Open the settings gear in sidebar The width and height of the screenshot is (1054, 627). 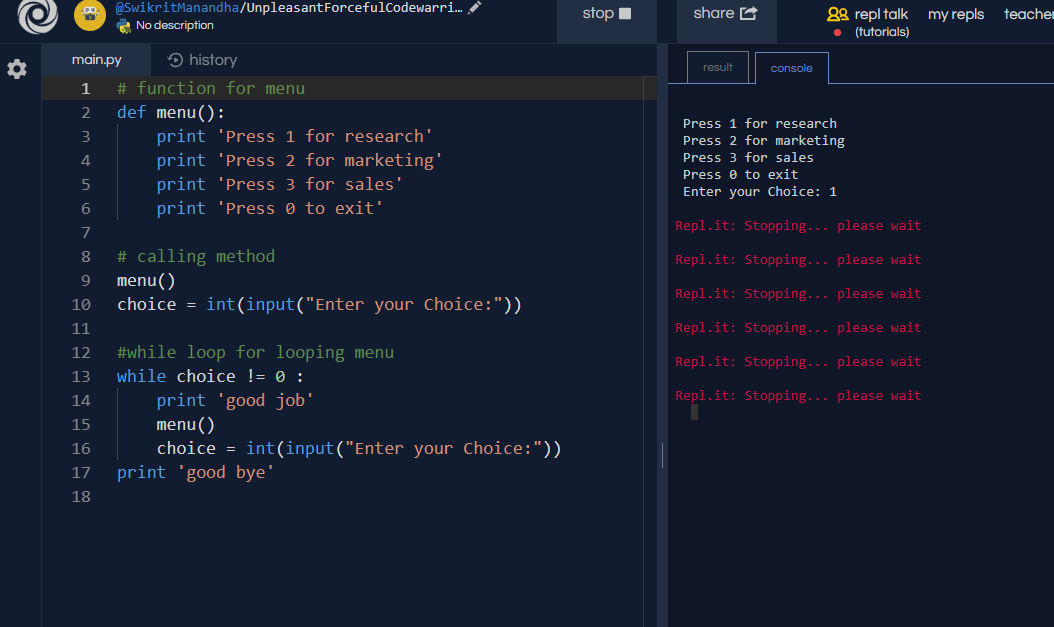pyautogui.click(x=17, y=69)
